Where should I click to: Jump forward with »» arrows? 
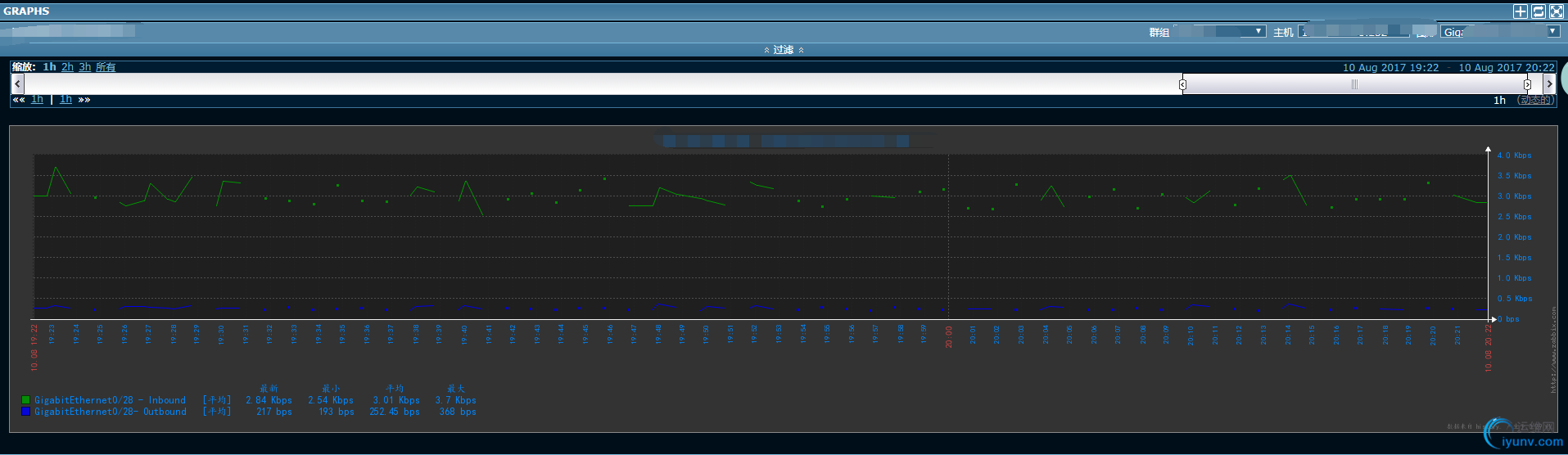[x=84, y=100]
